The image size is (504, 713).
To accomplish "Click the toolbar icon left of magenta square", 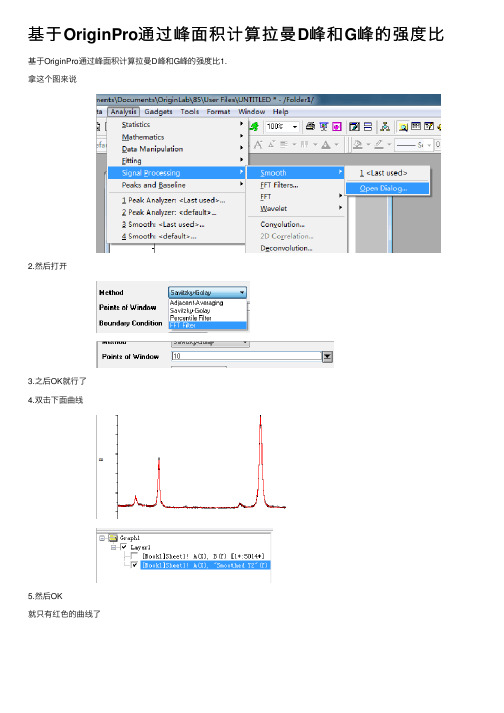I will (x=323, y=126).
